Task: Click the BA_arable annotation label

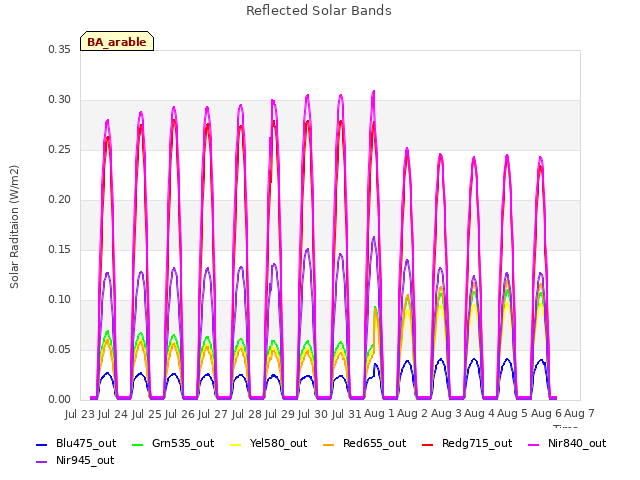Action: 117,42
